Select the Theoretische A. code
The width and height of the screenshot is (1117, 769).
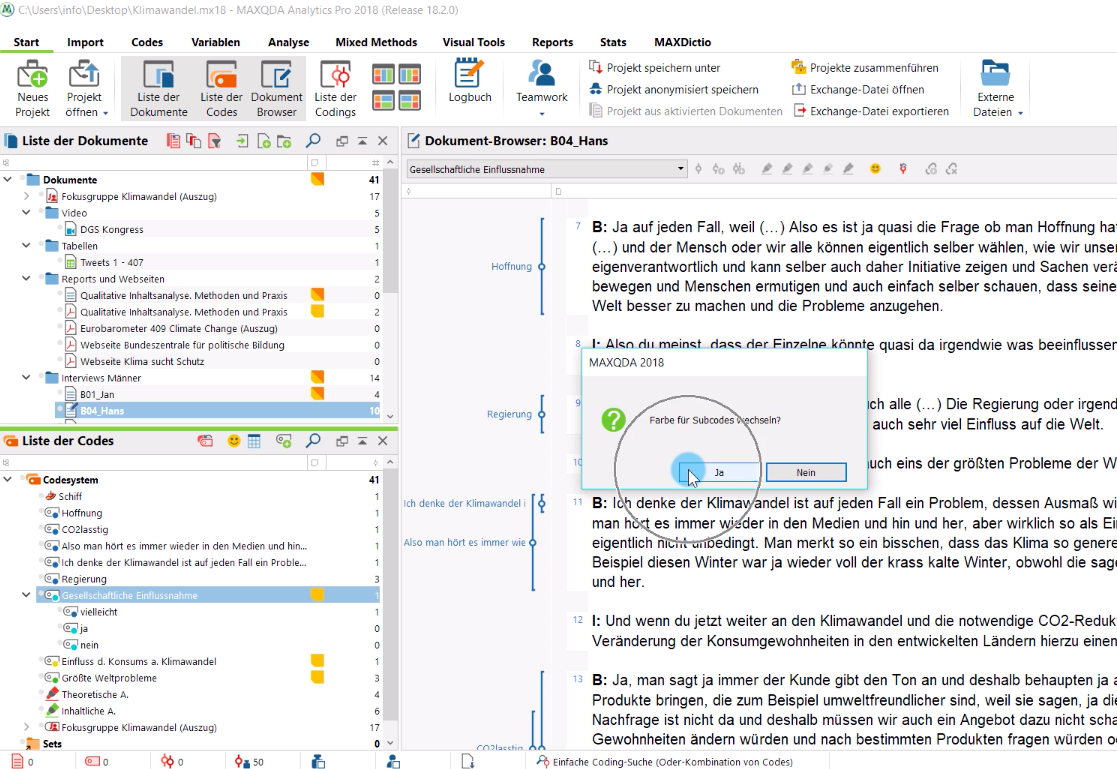95,694
